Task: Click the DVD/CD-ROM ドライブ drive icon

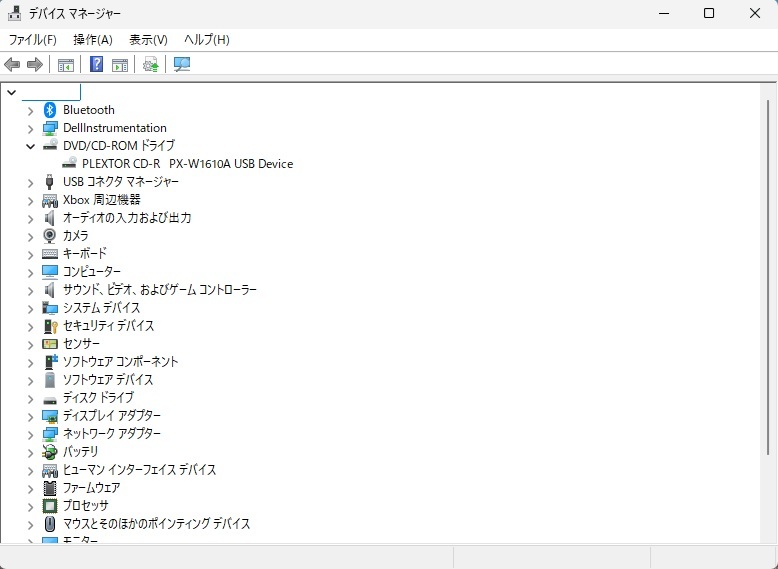Action: pyautogui.click(x=50, y=145)
